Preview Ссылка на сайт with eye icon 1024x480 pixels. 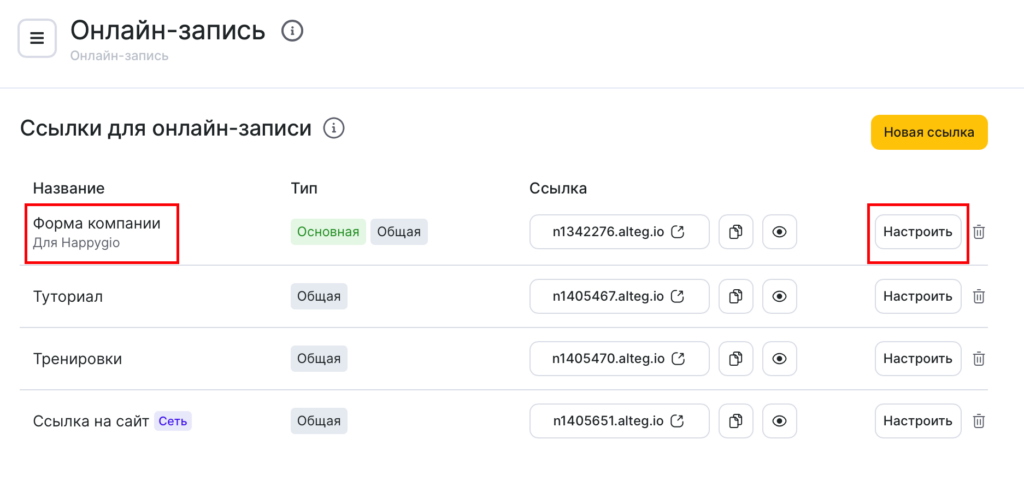point(779,421)
